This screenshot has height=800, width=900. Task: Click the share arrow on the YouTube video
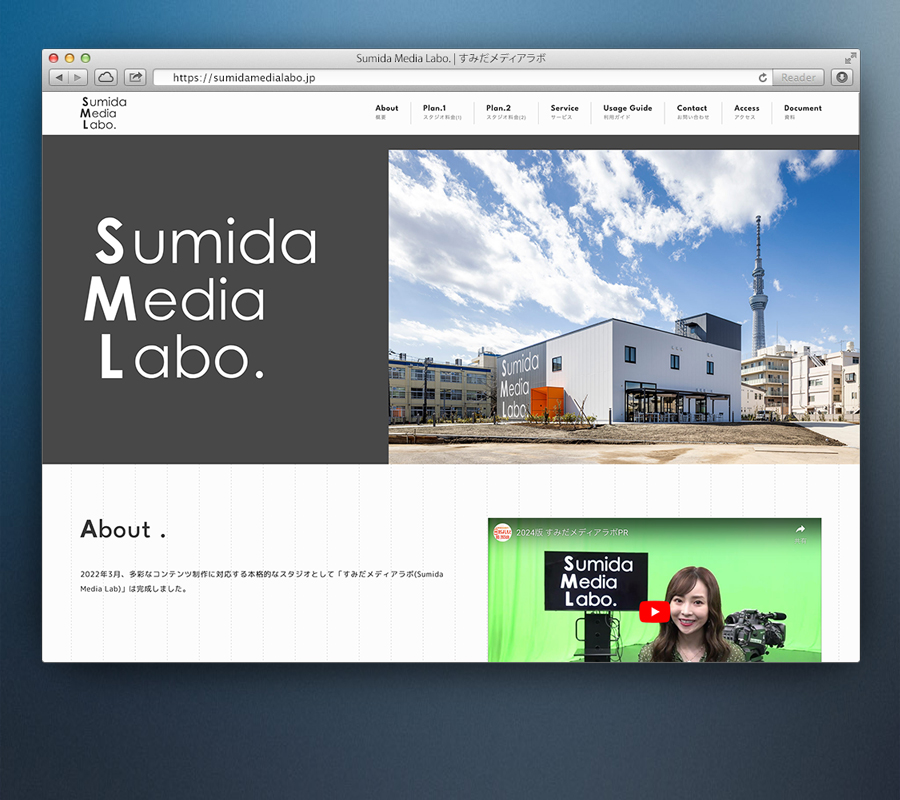point(800,531)
